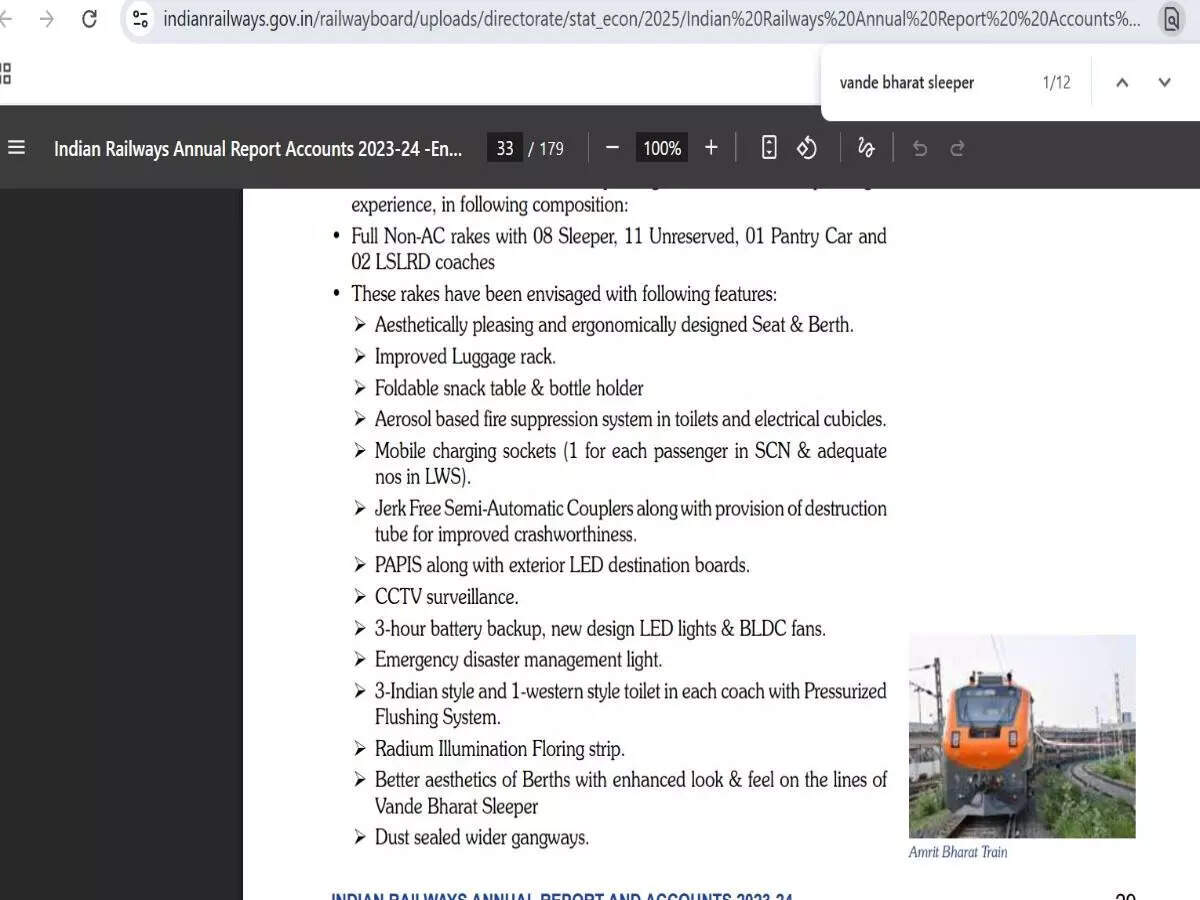The image size is (1200, 900).
Task: Jump to next search match with down chevron
Action: point(1164,82)
